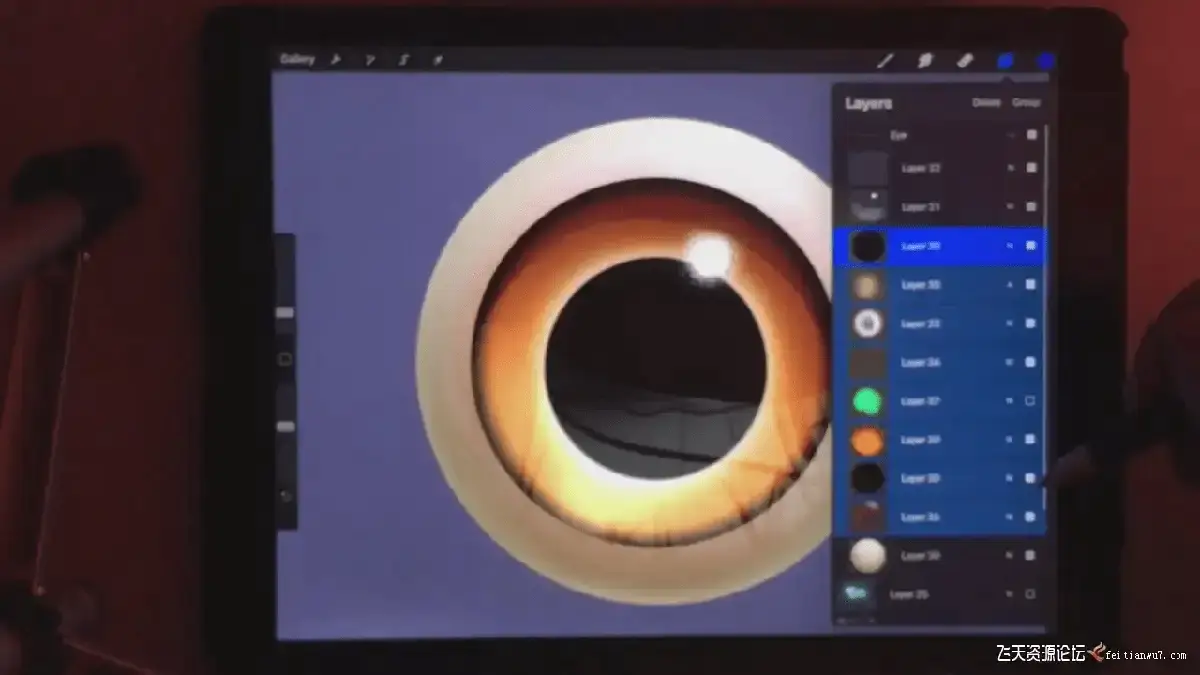Screen dimensions: 1200x675
Task: Tap the black circle thumbnail in bright-blue row
Action: 867,246
